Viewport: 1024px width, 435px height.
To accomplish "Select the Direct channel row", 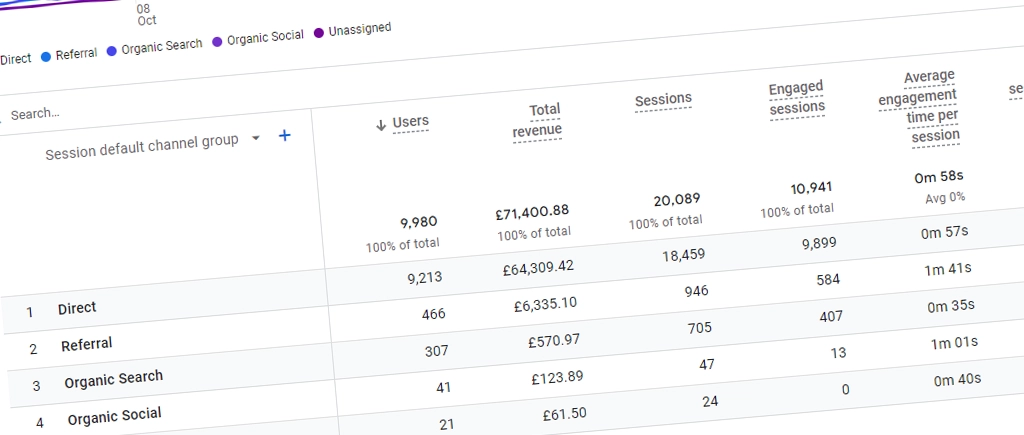I will (x=77, y=309).
